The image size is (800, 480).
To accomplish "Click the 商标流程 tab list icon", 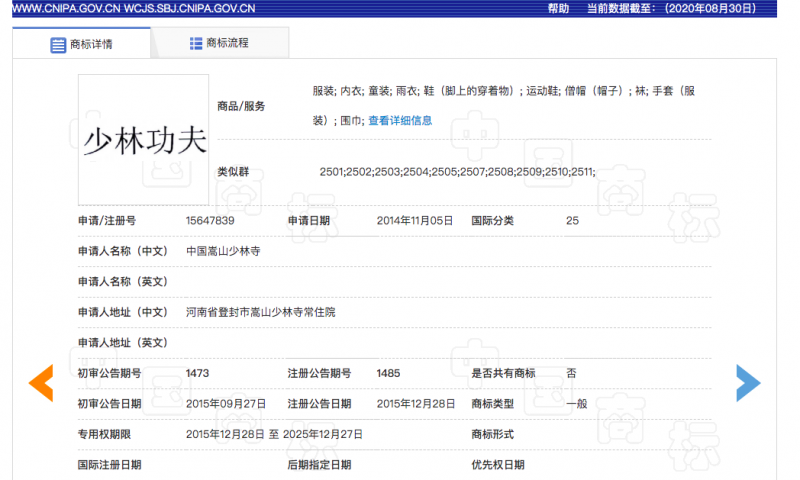I will click(x=196, y=43).
